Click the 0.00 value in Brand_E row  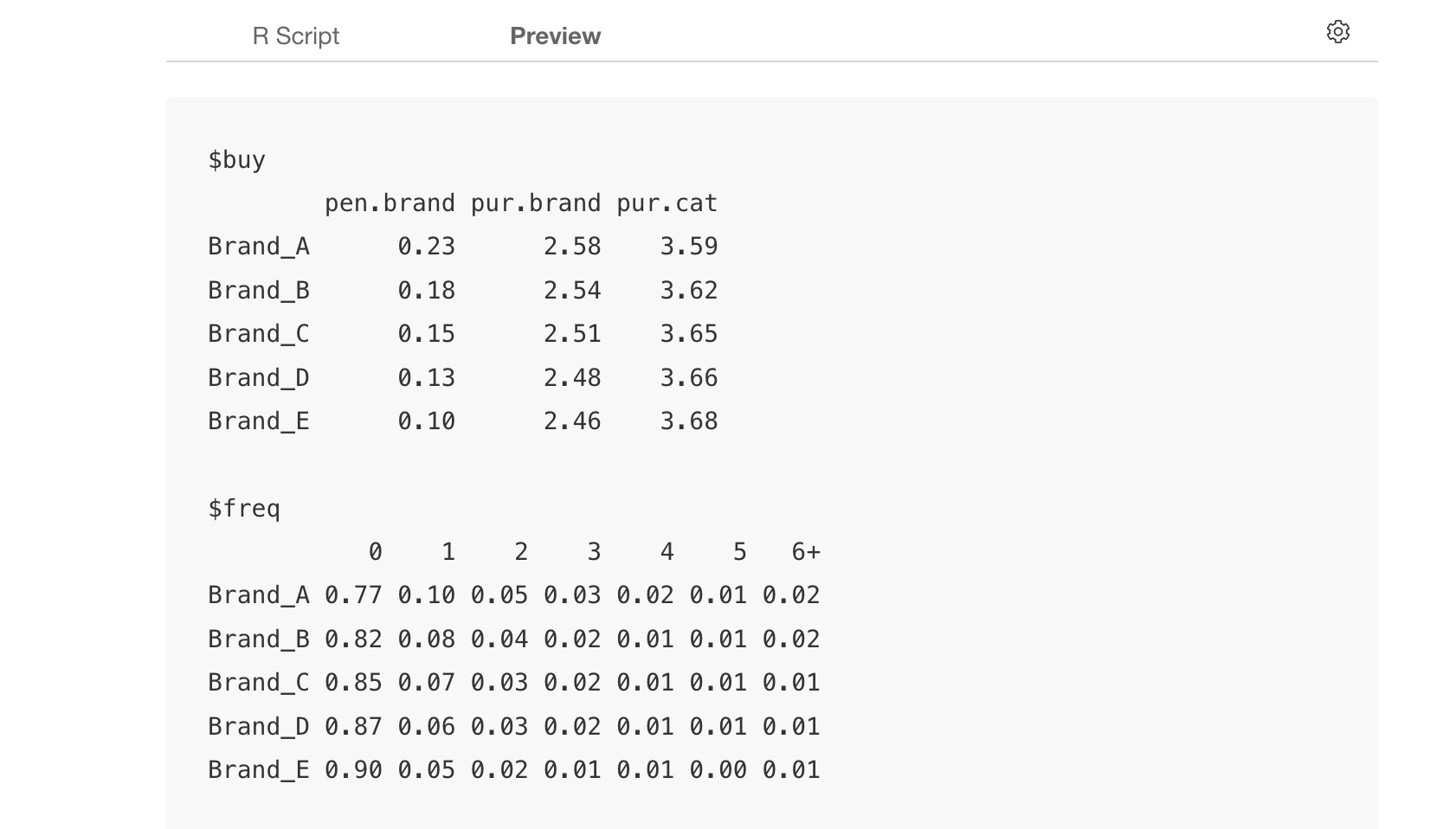718,770
